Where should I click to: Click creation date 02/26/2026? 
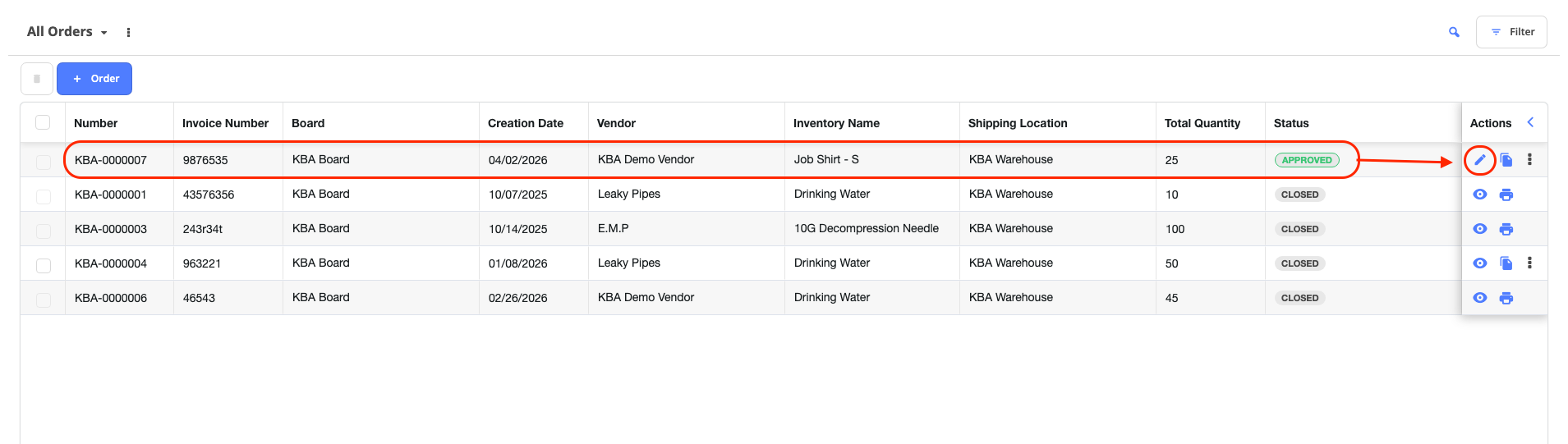coord(517,298)
